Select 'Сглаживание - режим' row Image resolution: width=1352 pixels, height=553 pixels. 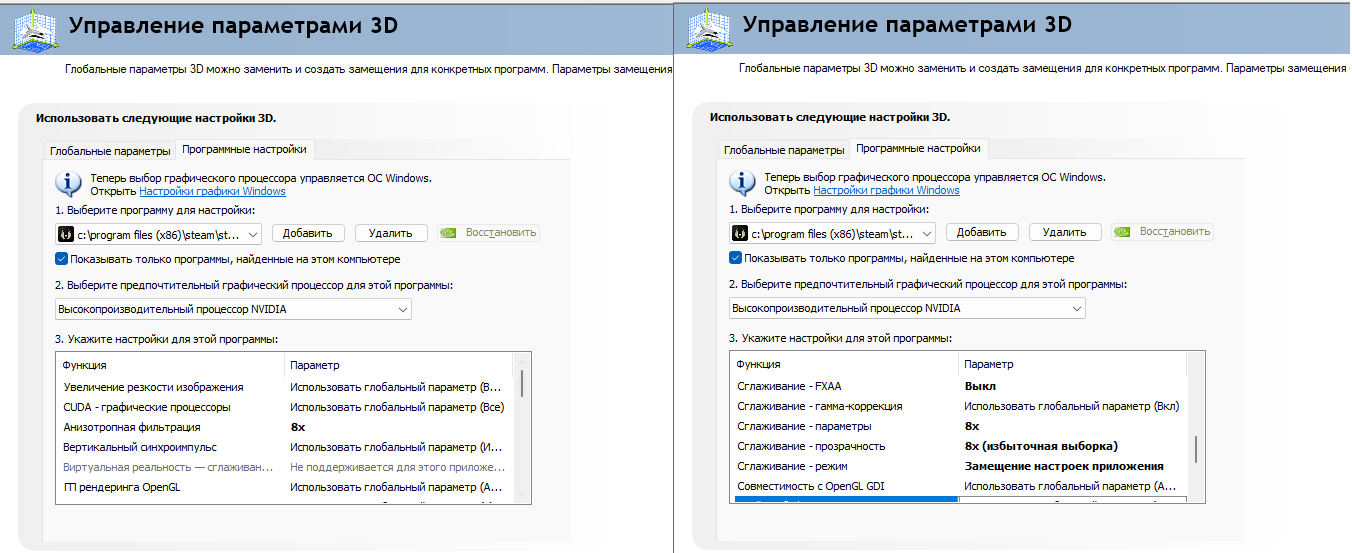point(959,466)
